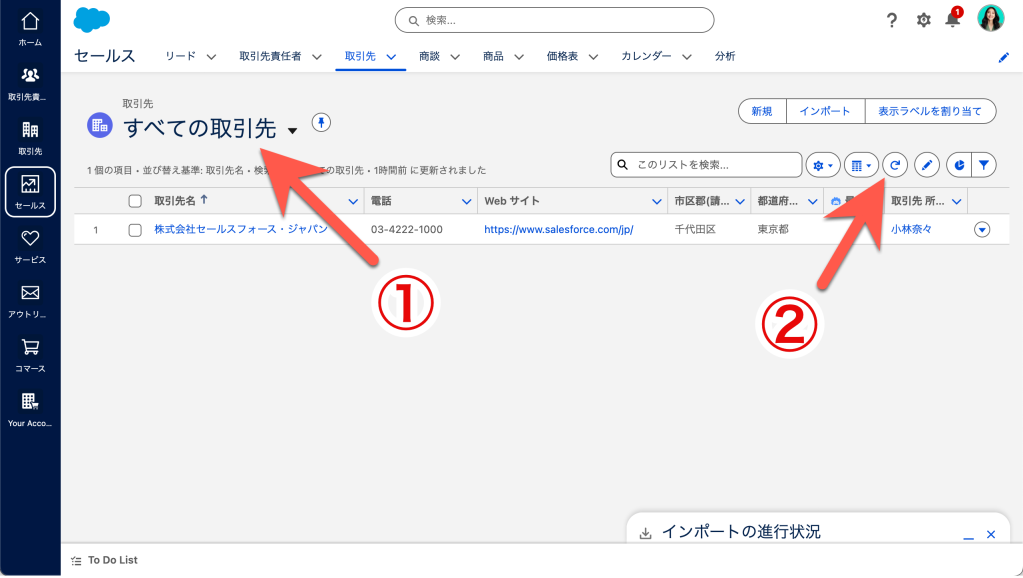Open the setup gear icon
The width and height of the screenshot is (1023, 578).
tap(923, 20)
